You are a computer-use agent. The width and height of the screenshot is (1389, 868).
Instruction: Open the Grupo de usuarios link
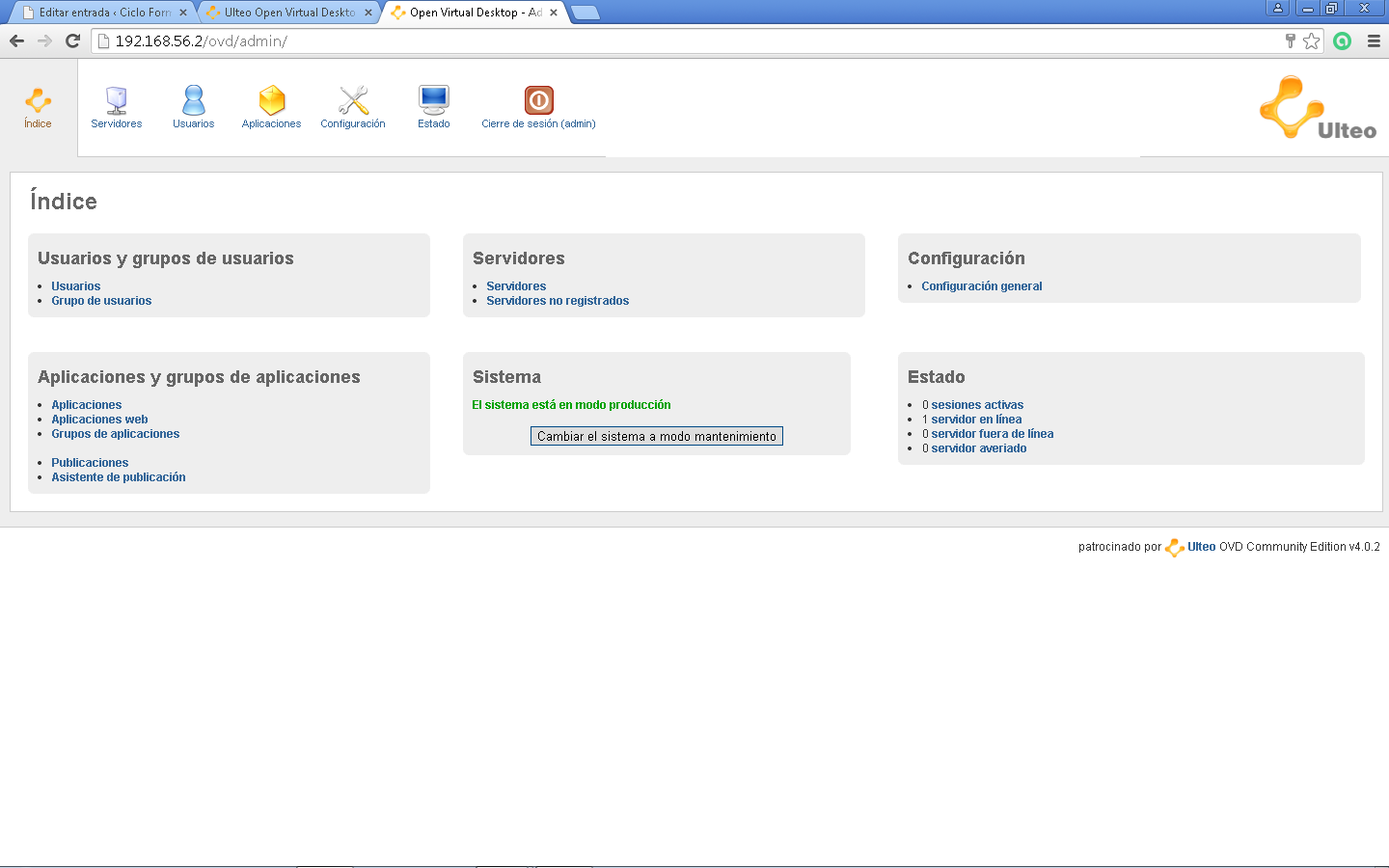click(x=101, y=301)
